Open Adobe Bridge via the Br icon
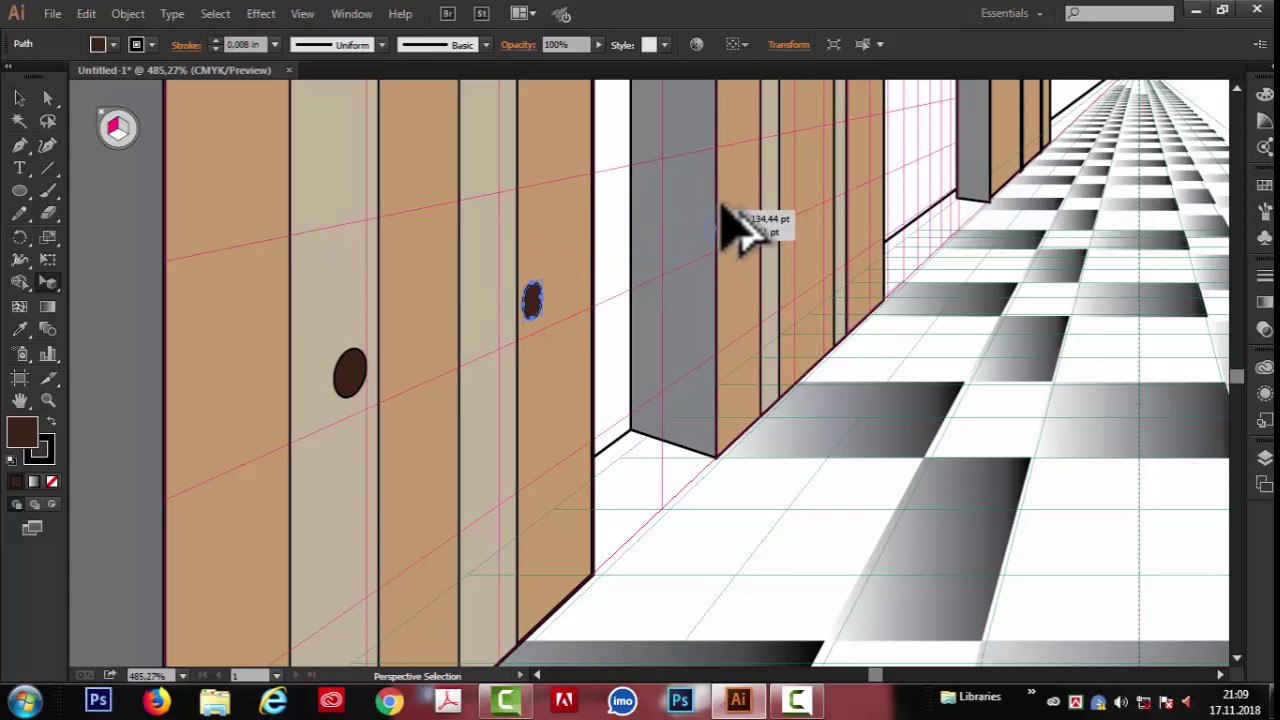 [448, 14]
